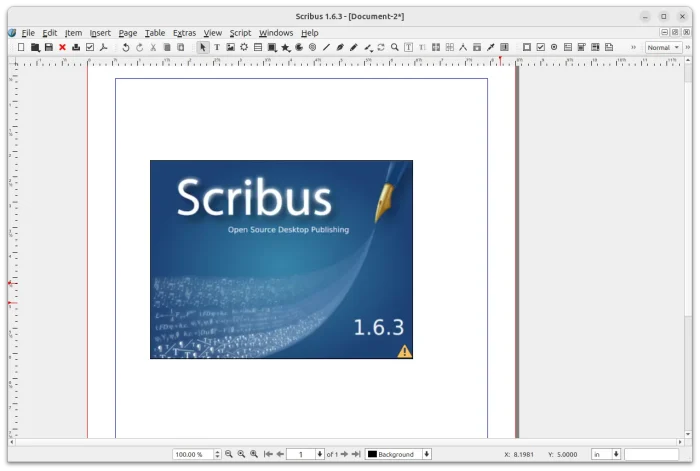The height and width of the screenshot is (471, 700).
Task: Select the Shape tool
Action: point(272,47)
